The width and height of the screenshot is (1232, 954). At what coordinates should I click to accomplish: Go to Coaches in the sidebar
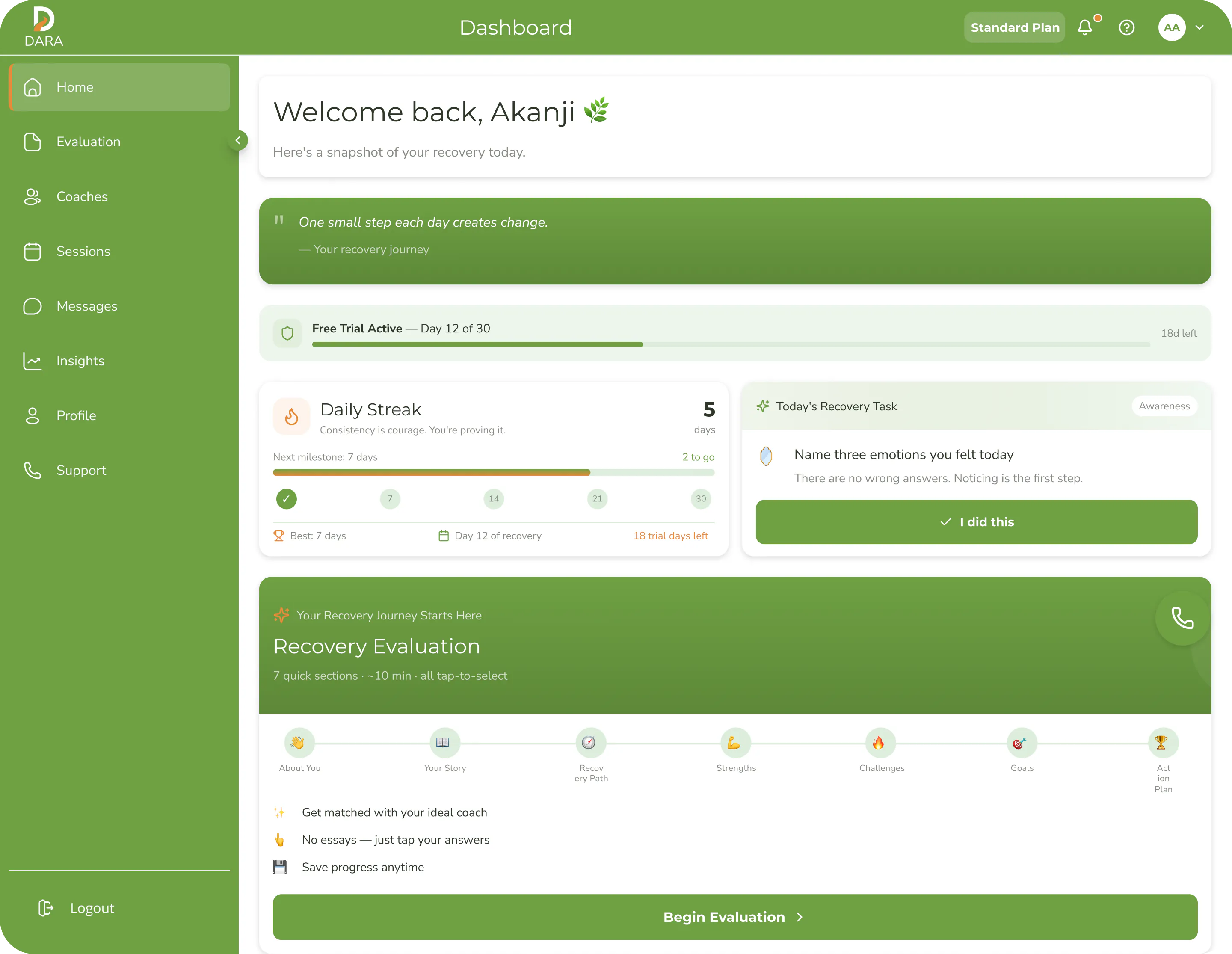click(x=82, y=196)
